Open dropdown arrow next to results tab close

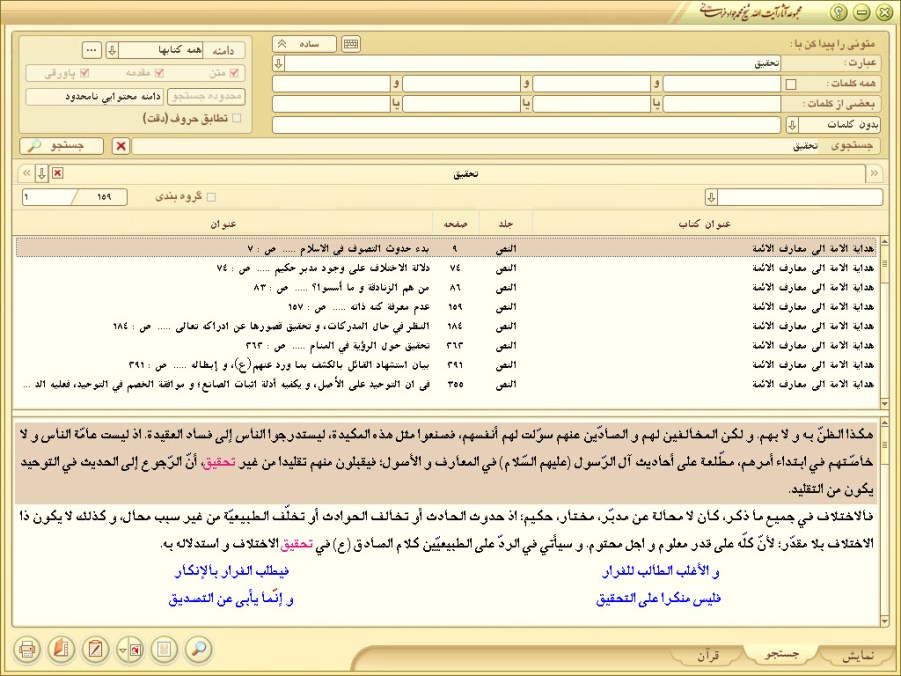click(x=42, y=173)
